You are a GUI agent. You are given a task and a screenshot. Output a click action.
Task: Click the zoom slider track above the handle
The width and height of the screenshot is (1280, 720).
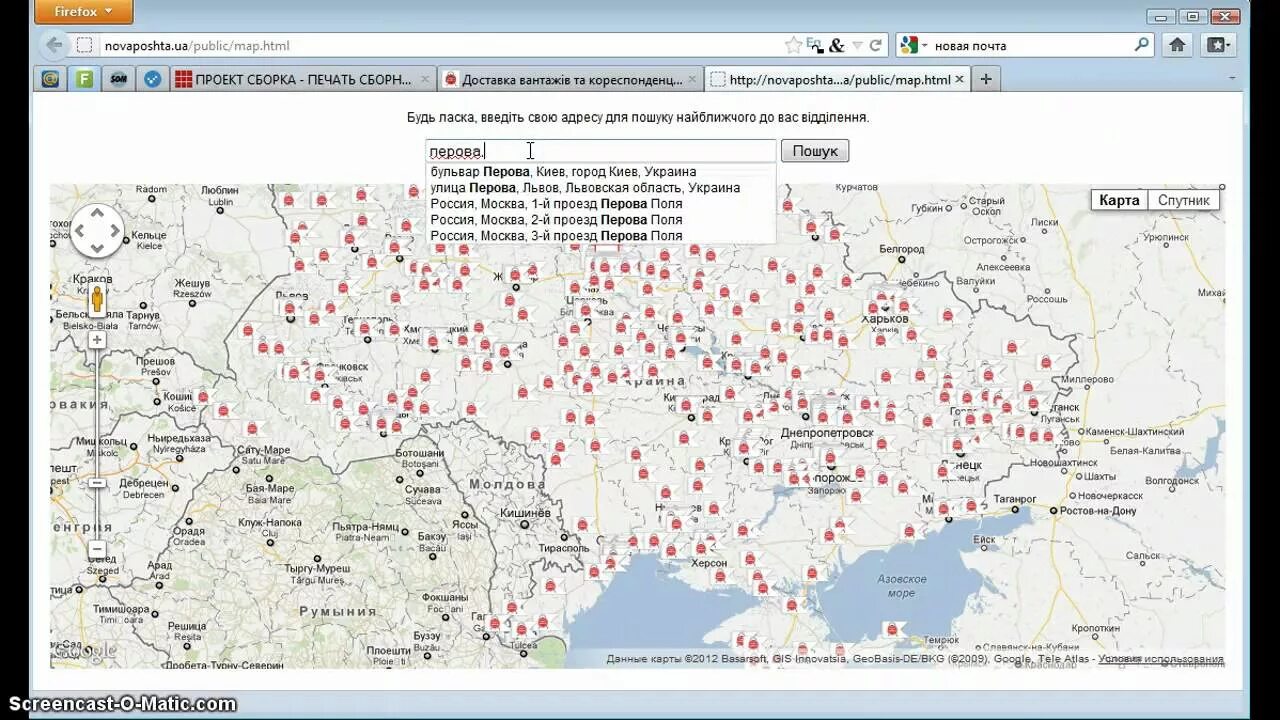click(97, 412)
